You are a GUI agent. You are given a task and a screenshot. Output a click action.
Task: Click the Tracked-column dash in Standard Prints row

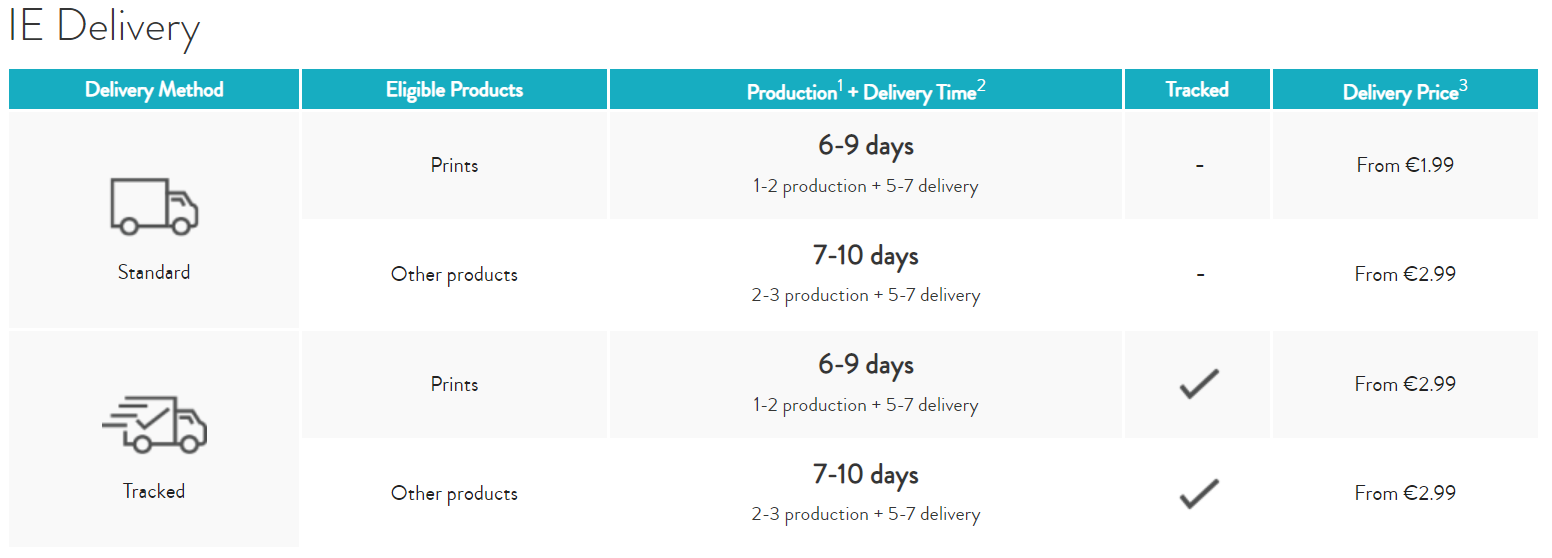(x=1199, y=165)
